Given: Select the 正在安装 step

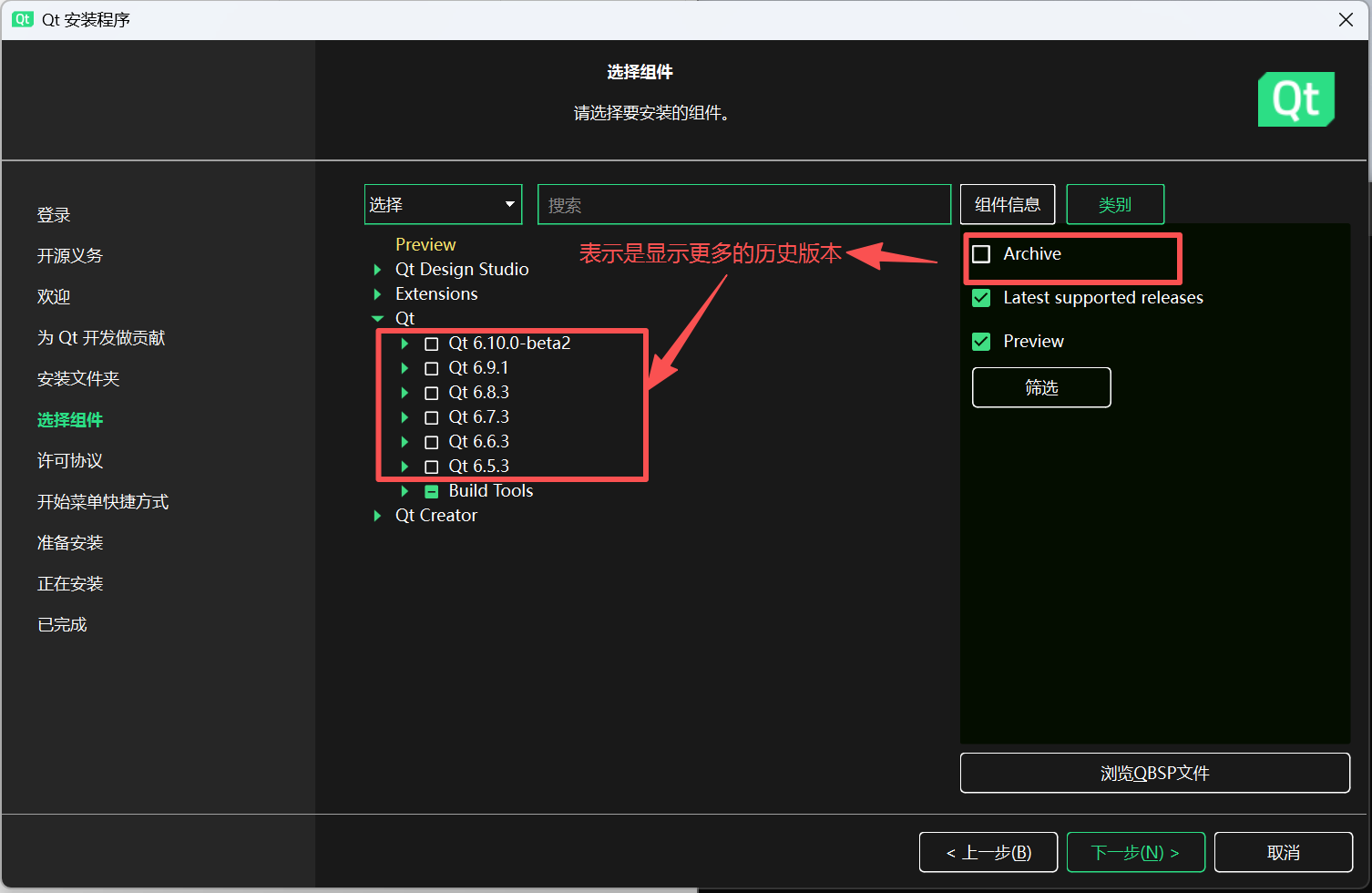Looking at the screenshot, I should point(70,584).
